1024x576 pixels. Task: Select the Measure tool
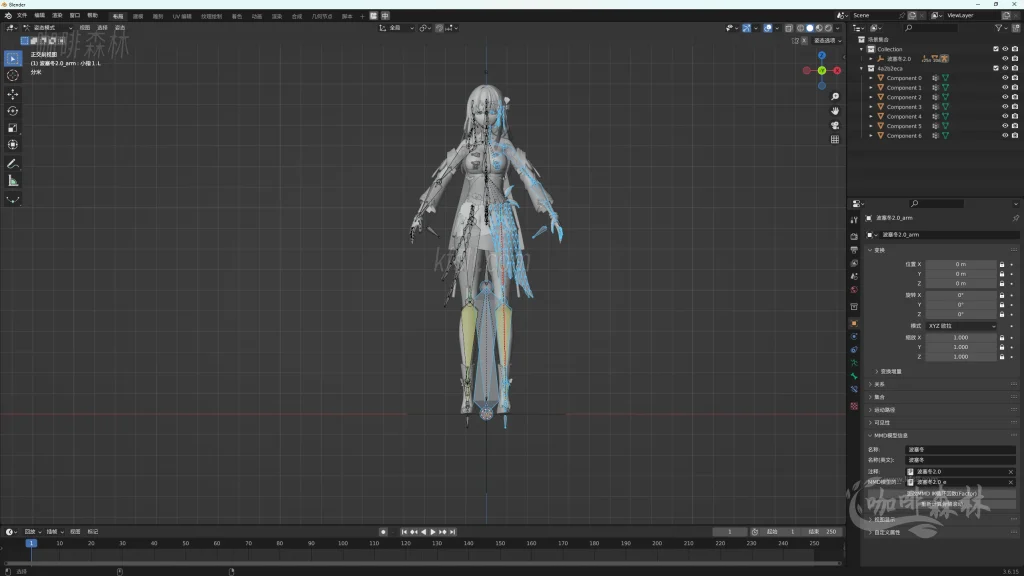[x=12, y=181]
